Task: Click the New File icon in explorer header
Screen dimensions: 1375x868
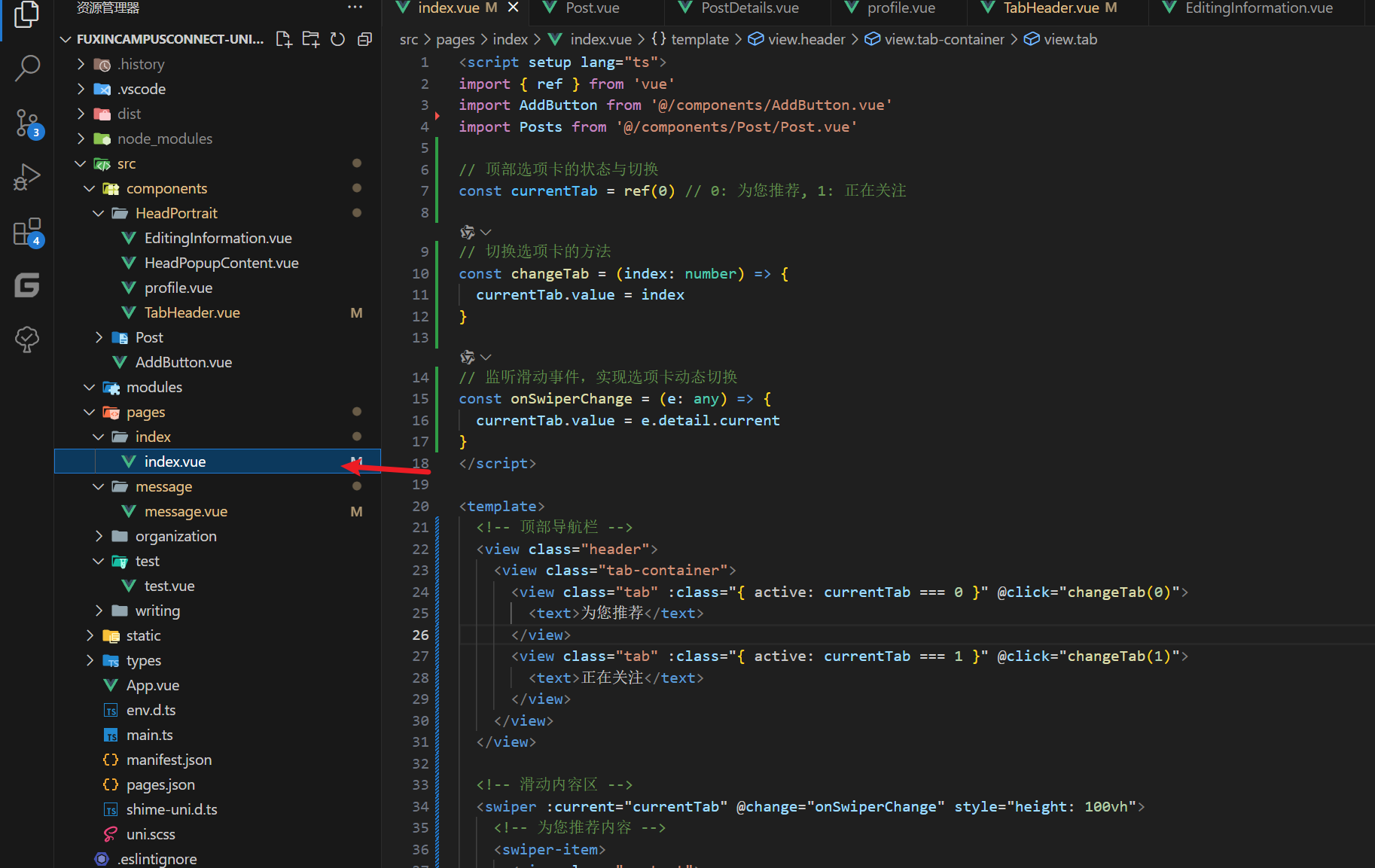Action: 284,39
